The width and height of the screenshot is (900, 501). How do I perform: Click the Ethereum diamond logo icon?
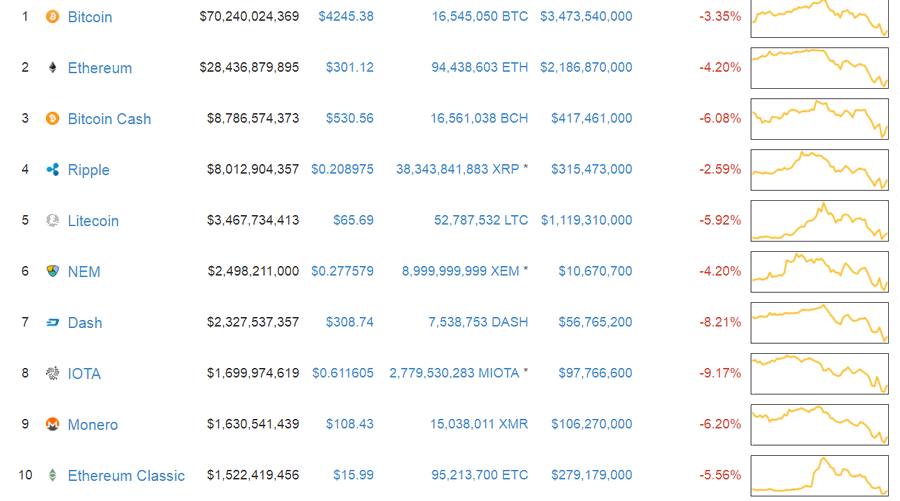[52, 68]
